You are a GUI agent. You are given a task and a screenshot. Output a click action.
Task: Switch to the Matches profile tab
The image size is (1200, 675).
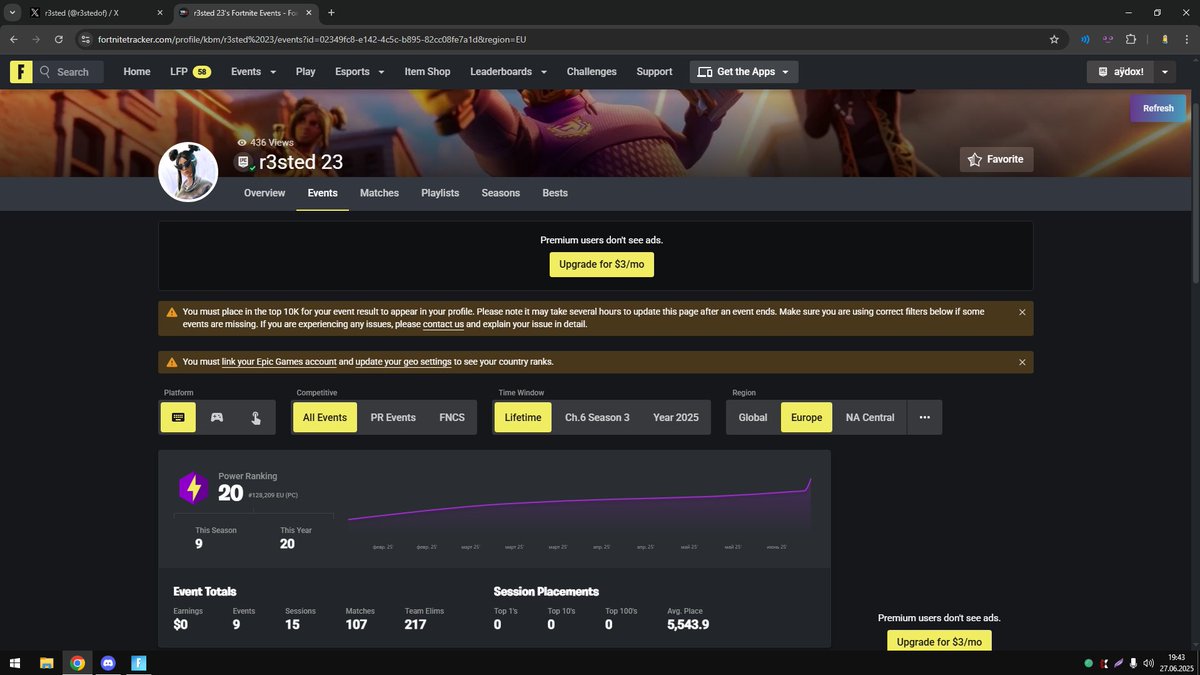click(x=379, y=193)
